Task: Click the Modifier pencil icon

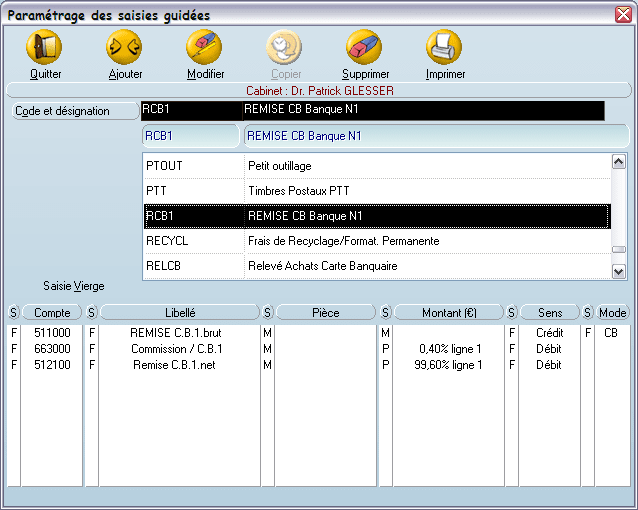Action: (x=204, y=47)
